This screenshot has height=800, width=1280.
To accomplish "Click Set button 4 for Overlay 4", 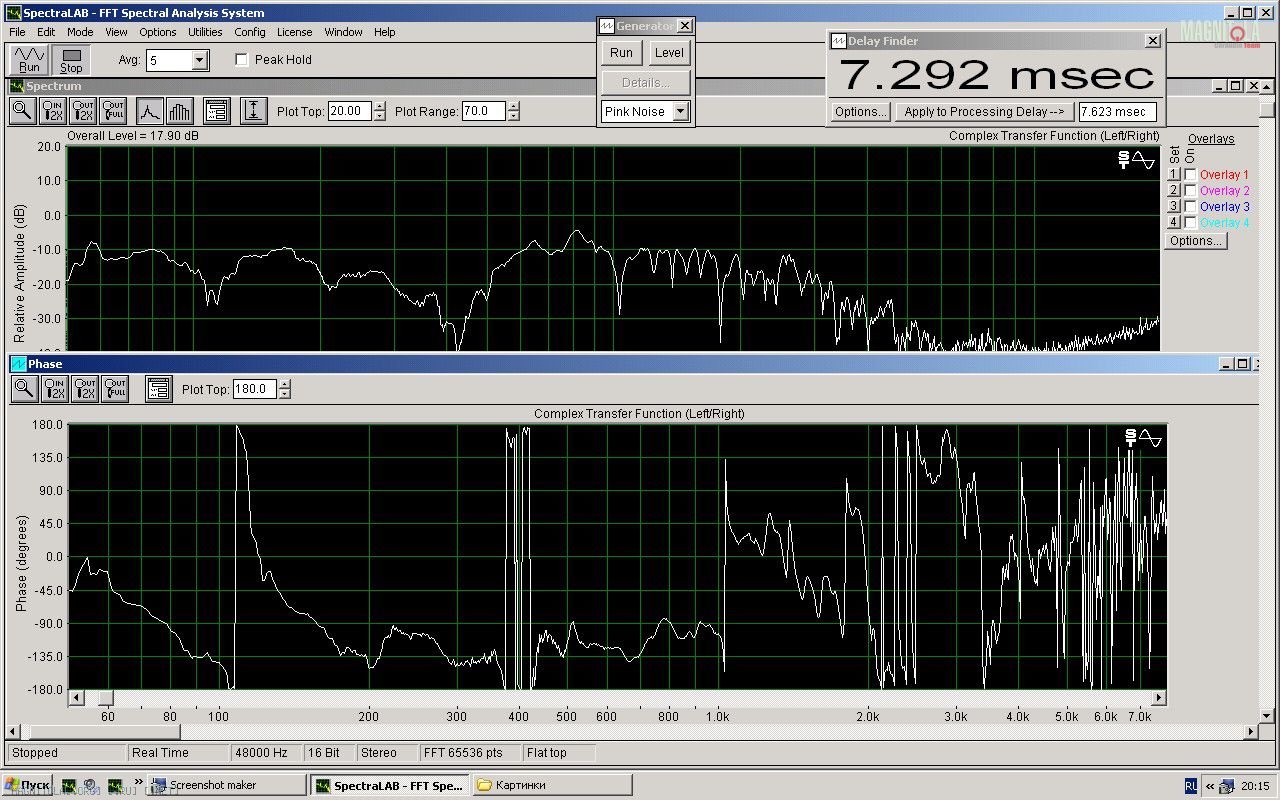I will pyautogui.click(x=1174, y=223).
